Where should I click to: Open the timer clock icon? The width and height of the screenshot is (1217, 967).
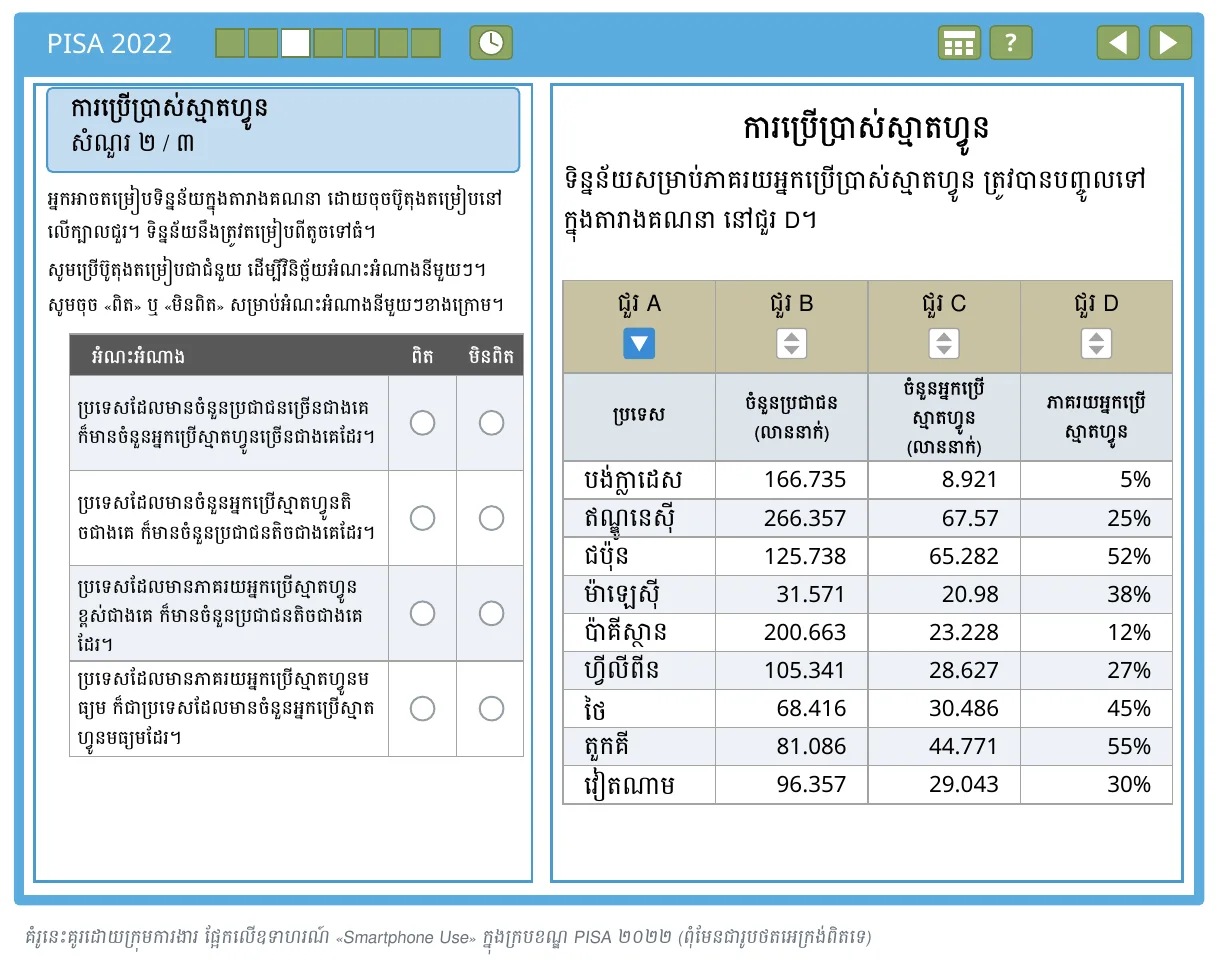pyautogui.click(x=491, y=43)
